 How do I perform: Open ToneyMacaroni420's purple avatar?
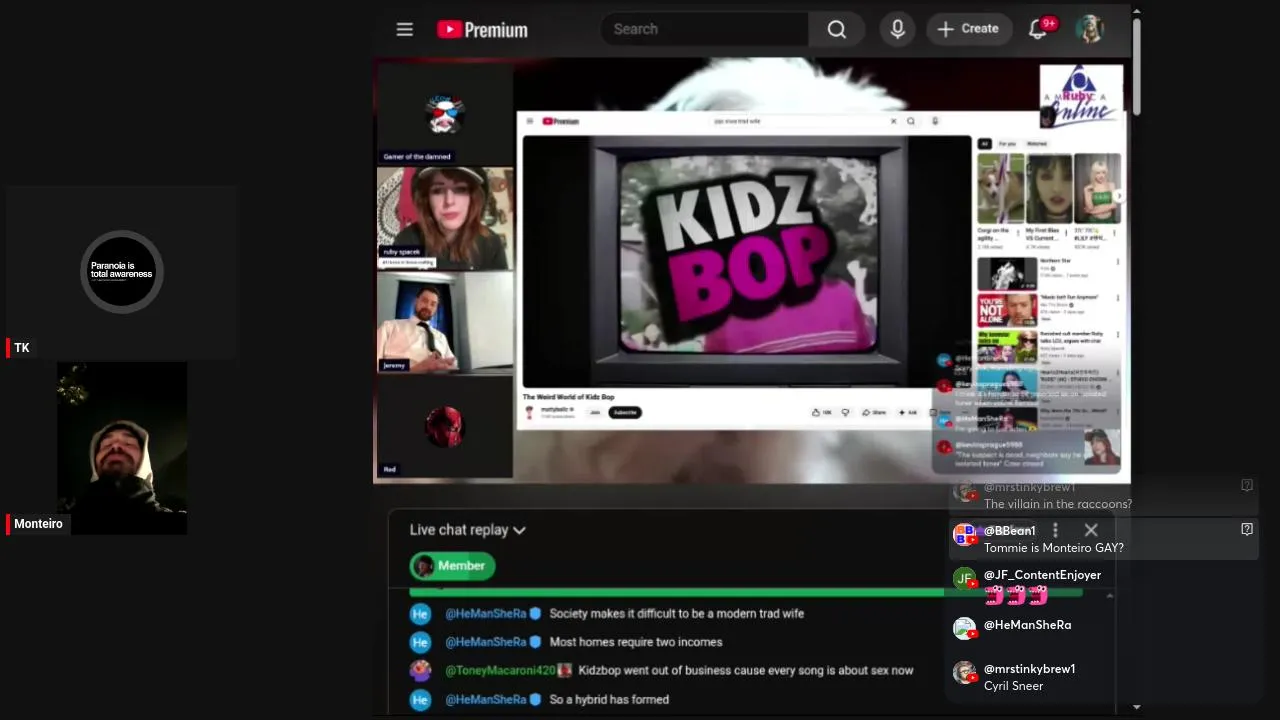click(x=420, y=671)
